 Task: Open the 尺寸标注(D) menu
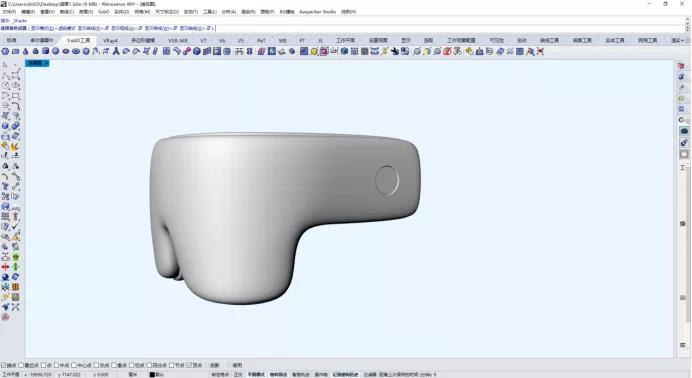click(167, 12)
